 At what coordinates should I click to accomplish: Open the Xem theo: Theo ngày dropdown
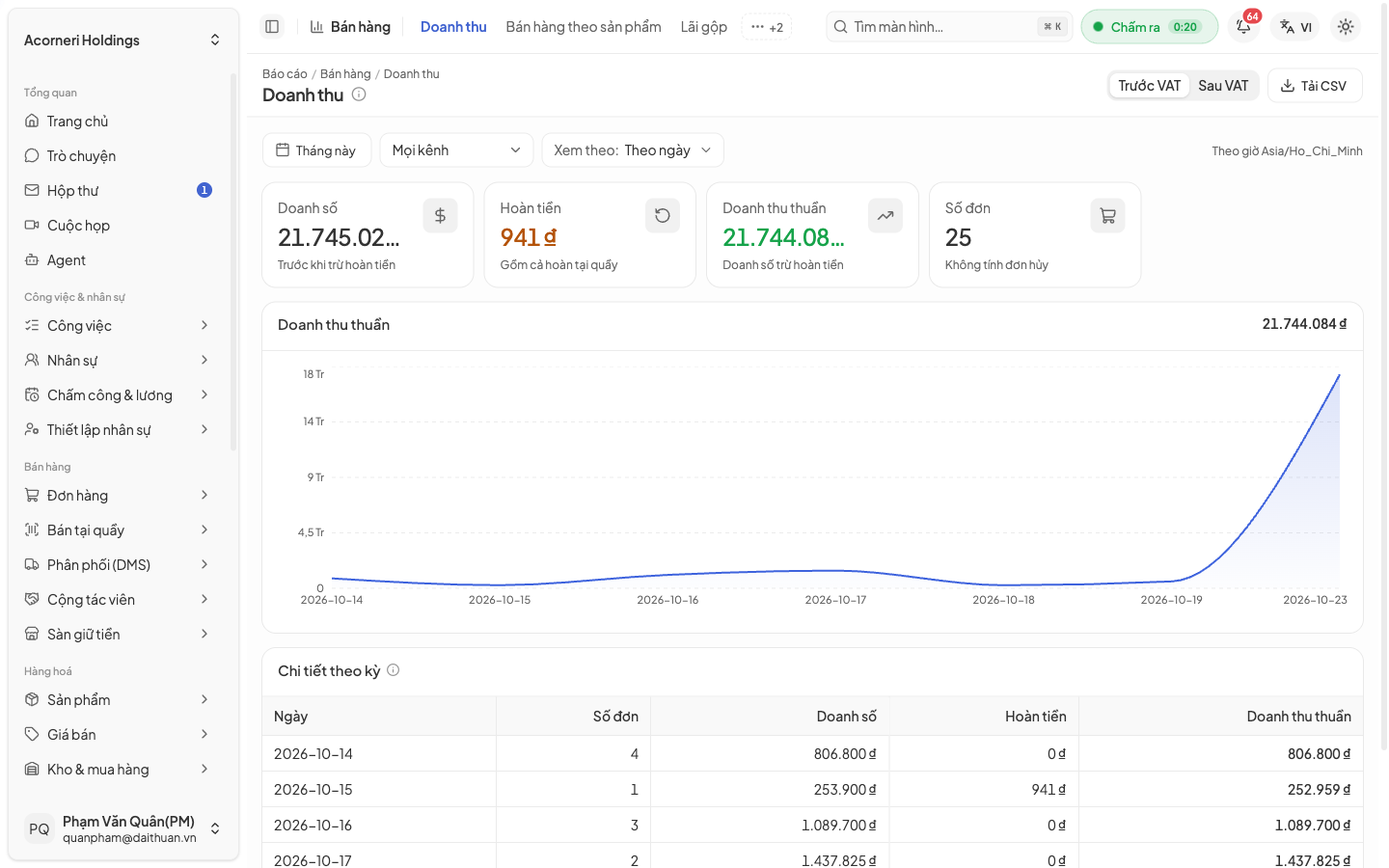pyautogui.click(x=633, y=150)
